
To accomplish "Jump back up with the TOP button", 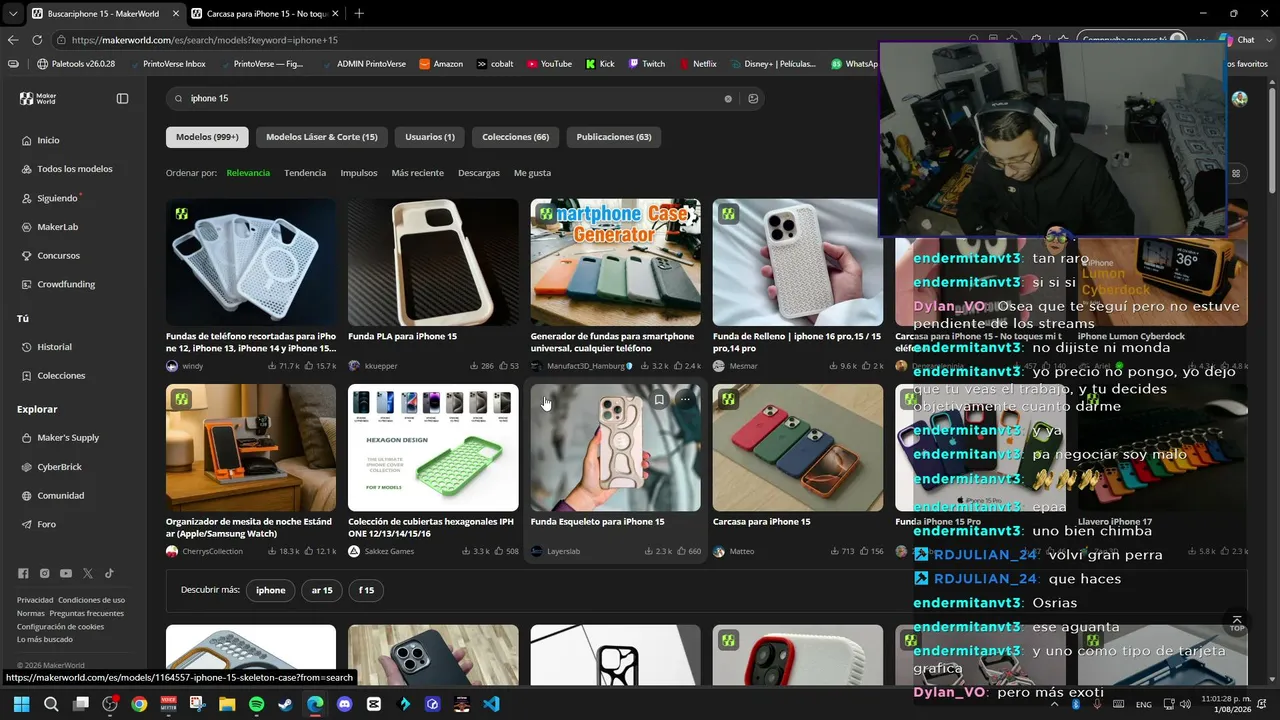I will click(x=1237, y=623).
